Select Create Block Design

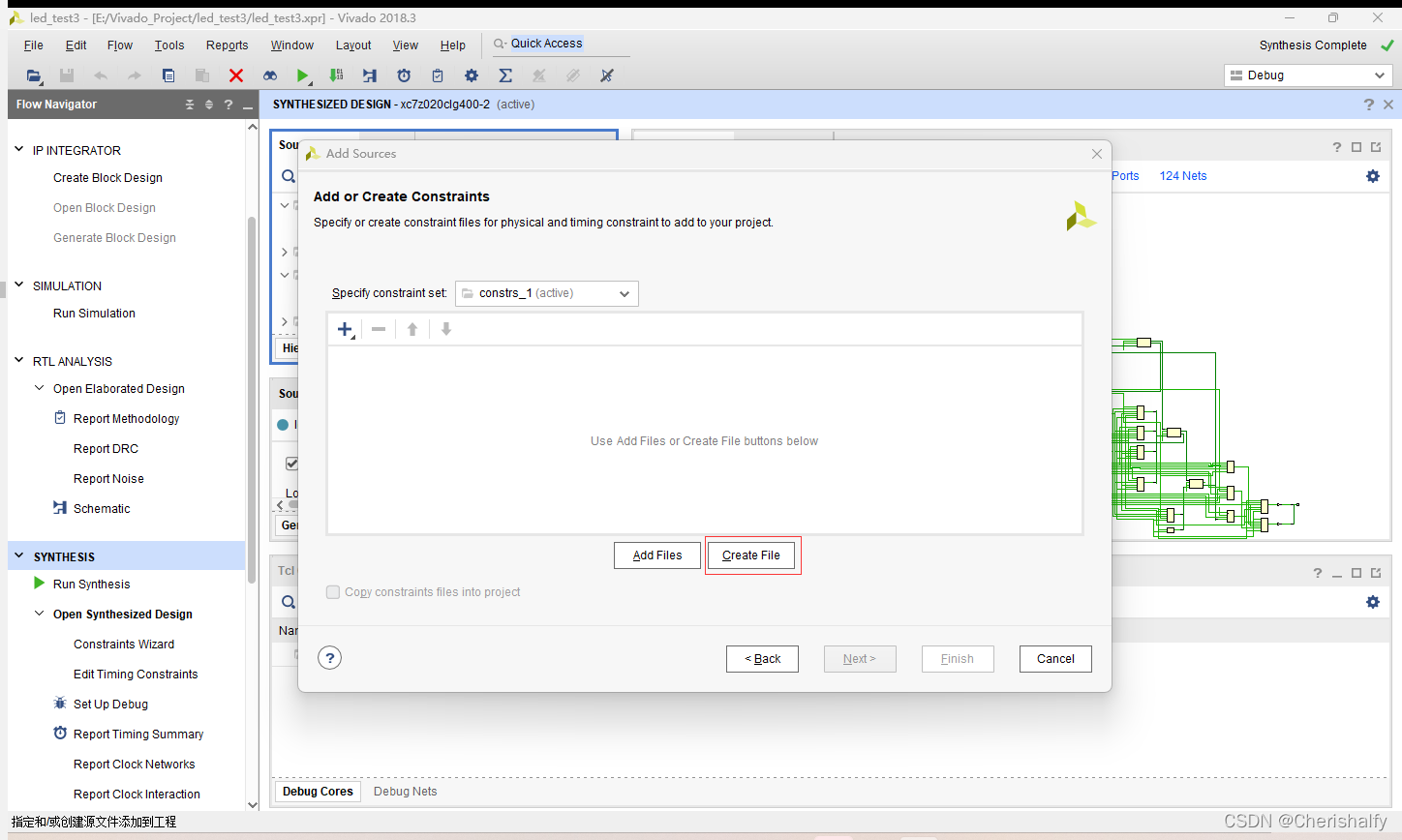(x=107, y=178)
